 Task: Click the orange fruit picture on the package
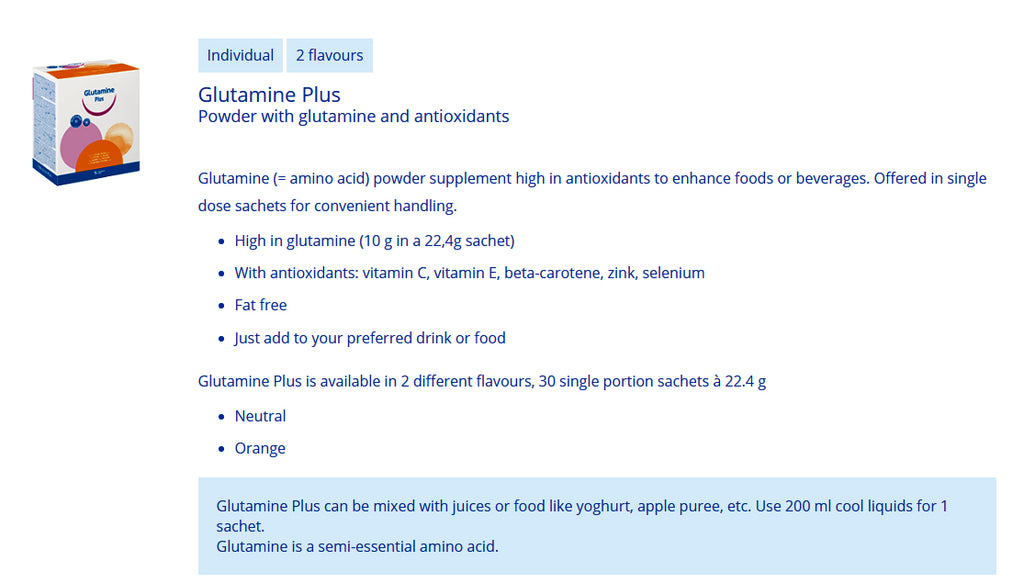(x=118, y=135)
